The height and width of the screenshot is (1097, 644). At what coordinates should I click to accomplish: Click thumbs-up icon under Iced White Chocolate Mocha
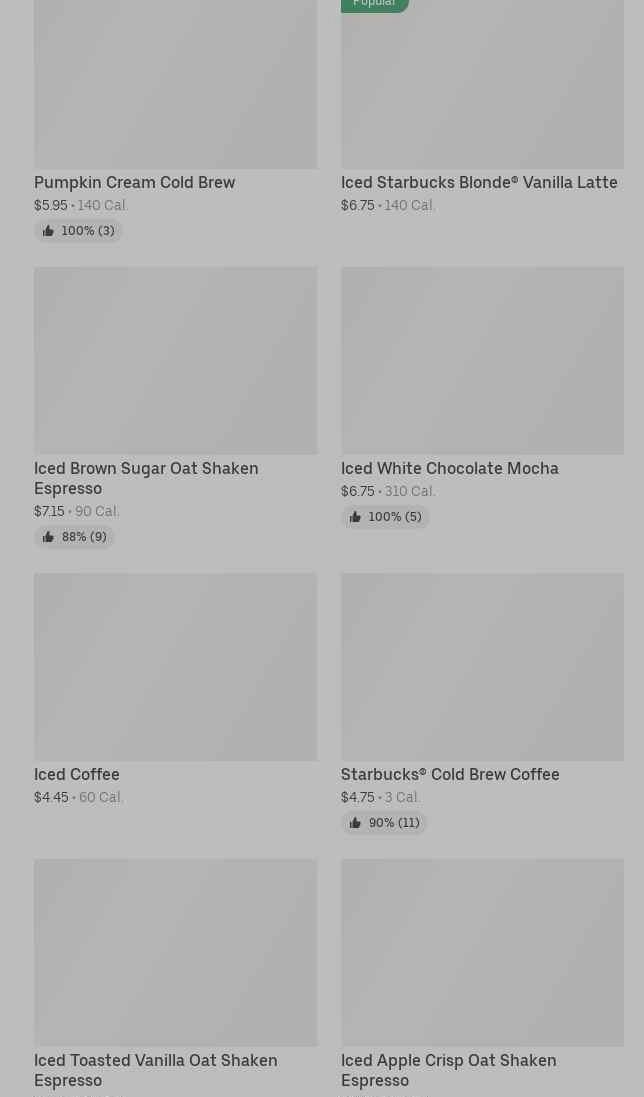click(x=355, y=517)
